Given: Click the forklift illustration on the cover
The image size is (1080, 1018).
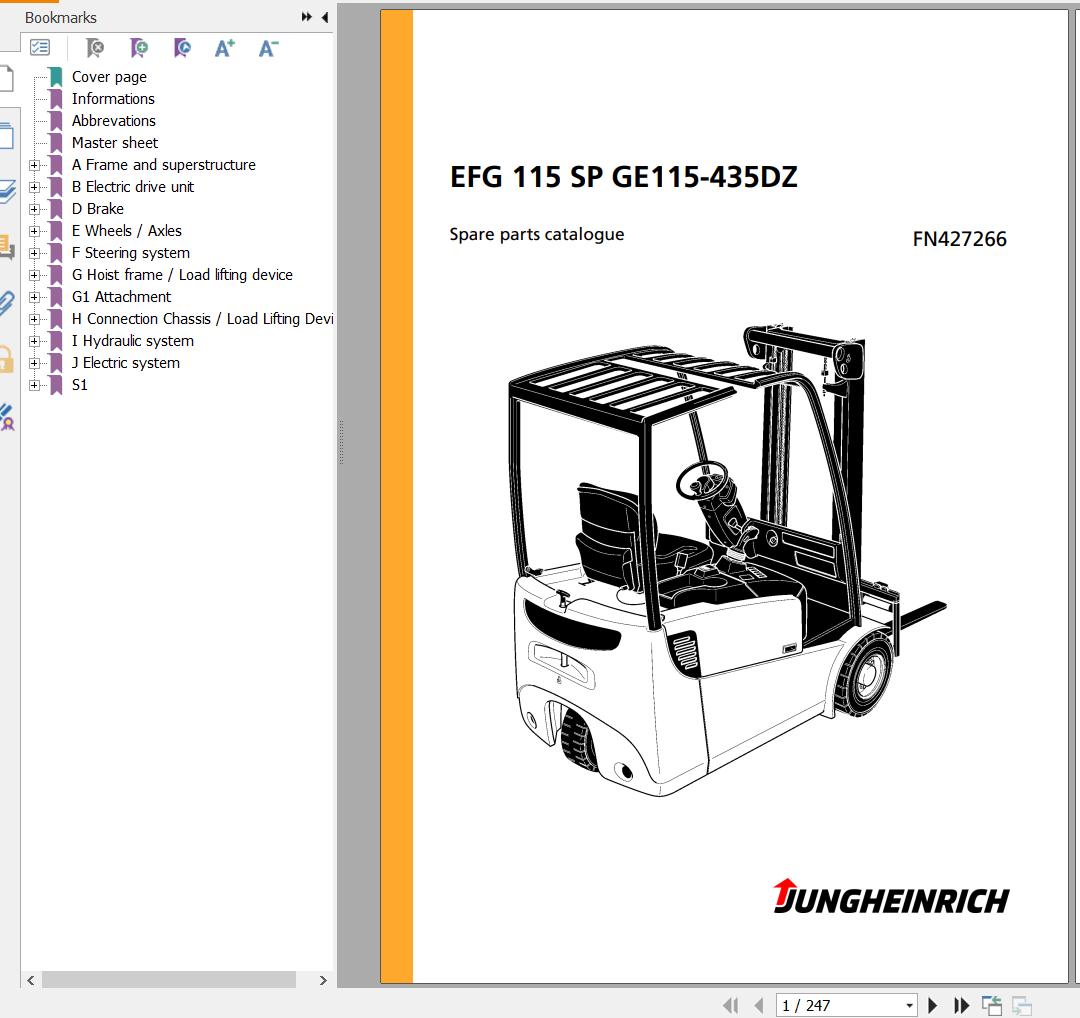Looking at the screenshot, I should coord(727,561).
